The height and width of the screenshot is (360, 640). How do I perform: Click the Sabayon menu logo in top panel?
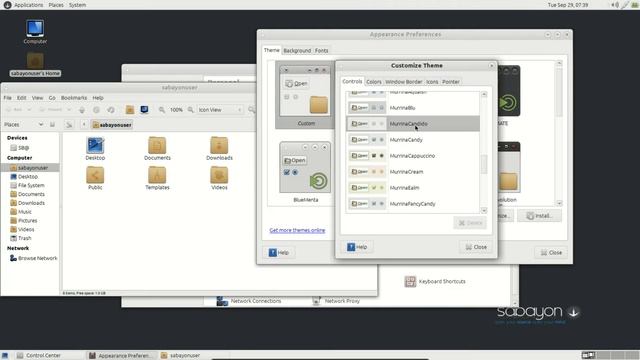[x=7, y=5]
